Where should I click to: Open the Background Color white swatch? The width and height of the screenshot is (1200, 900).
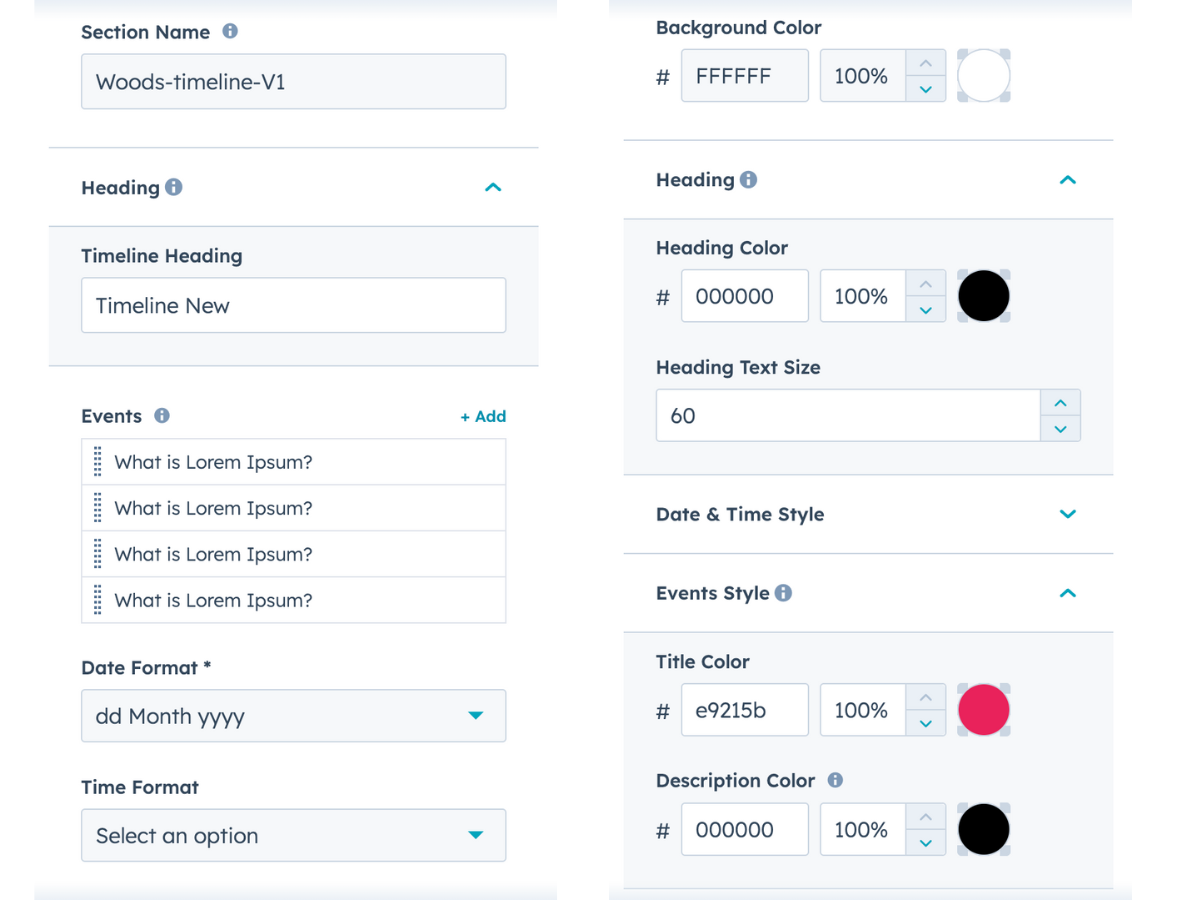pyautogui.click(x=984, y=76)
